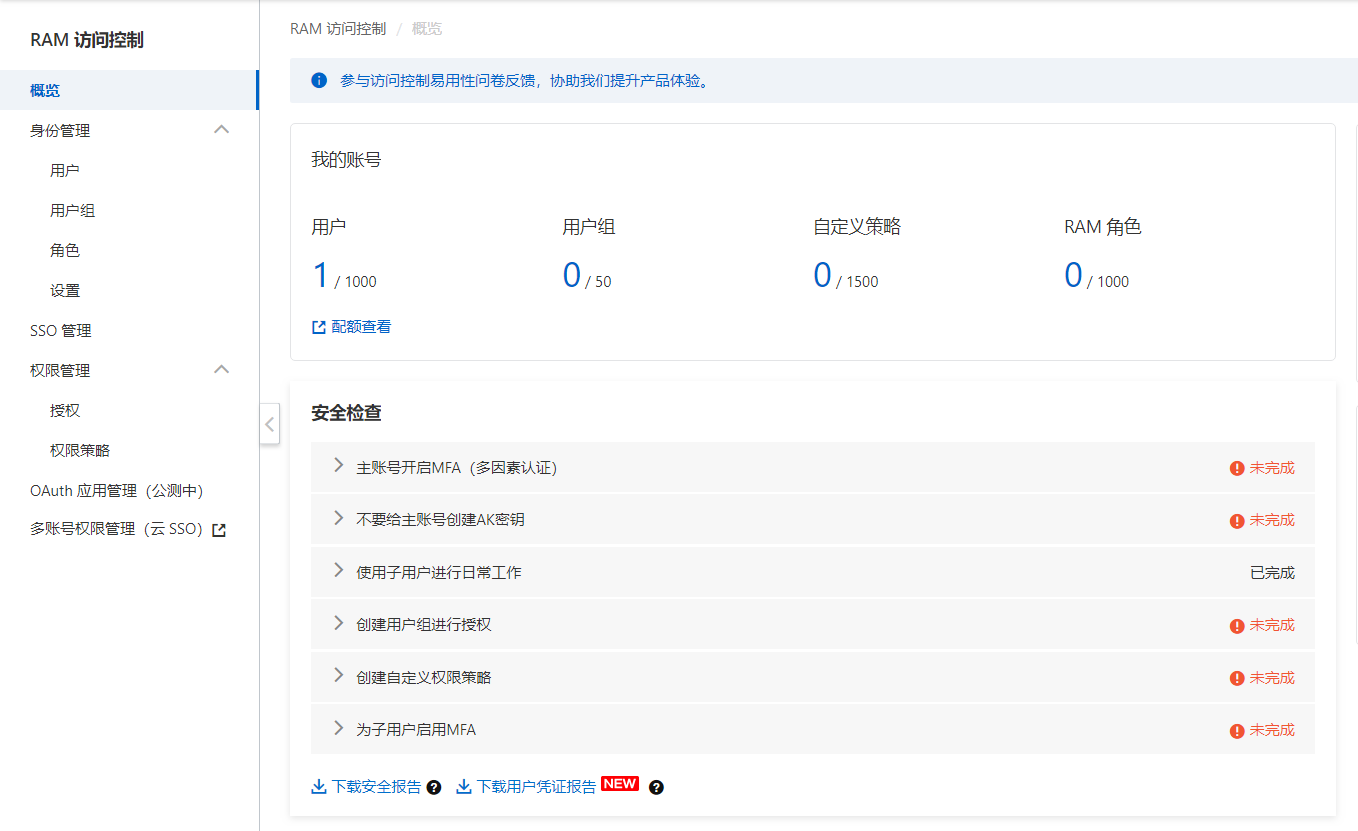Open the 权限策略 sidebar item

pyautogui.click(x=78, y=450)
